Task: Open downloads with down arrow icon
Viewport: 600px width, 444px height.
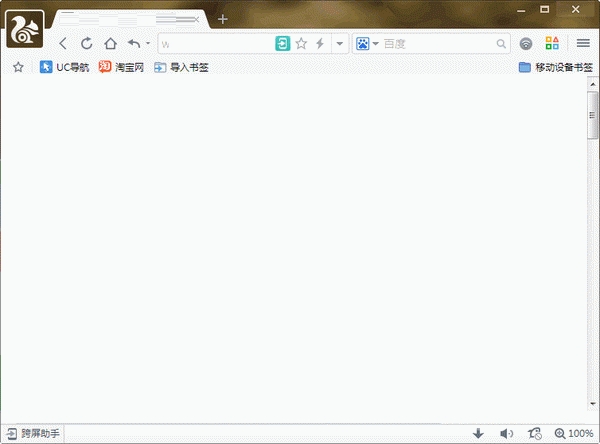Action: point(478,434)
